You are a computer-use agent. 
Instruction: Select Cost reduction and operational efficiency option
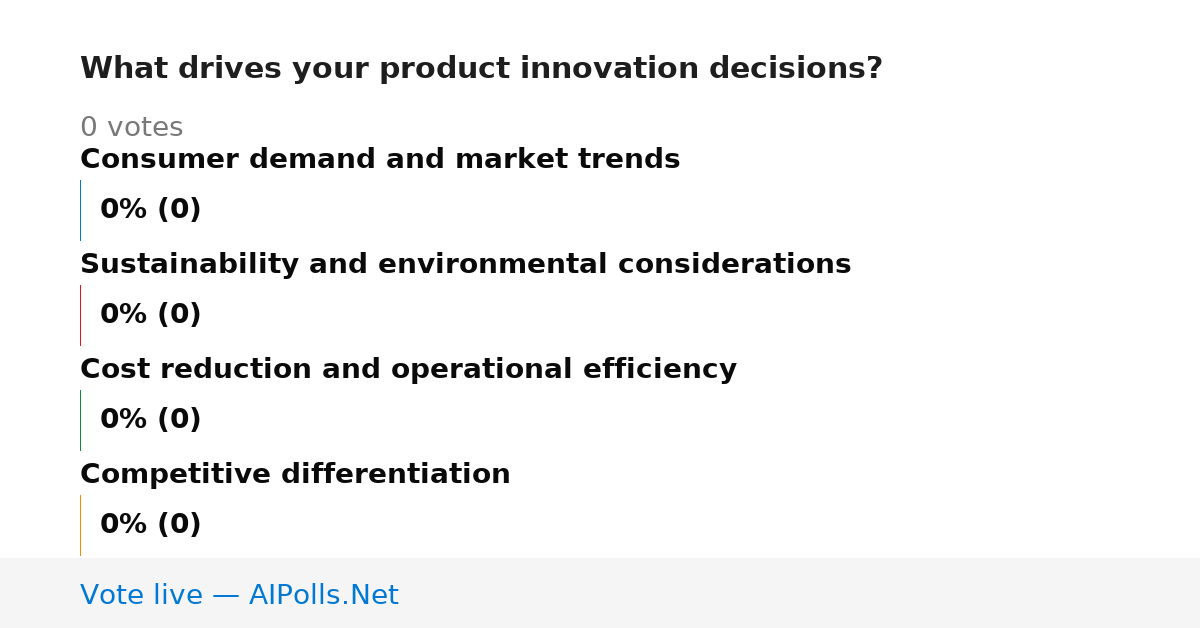coord(408,369)
